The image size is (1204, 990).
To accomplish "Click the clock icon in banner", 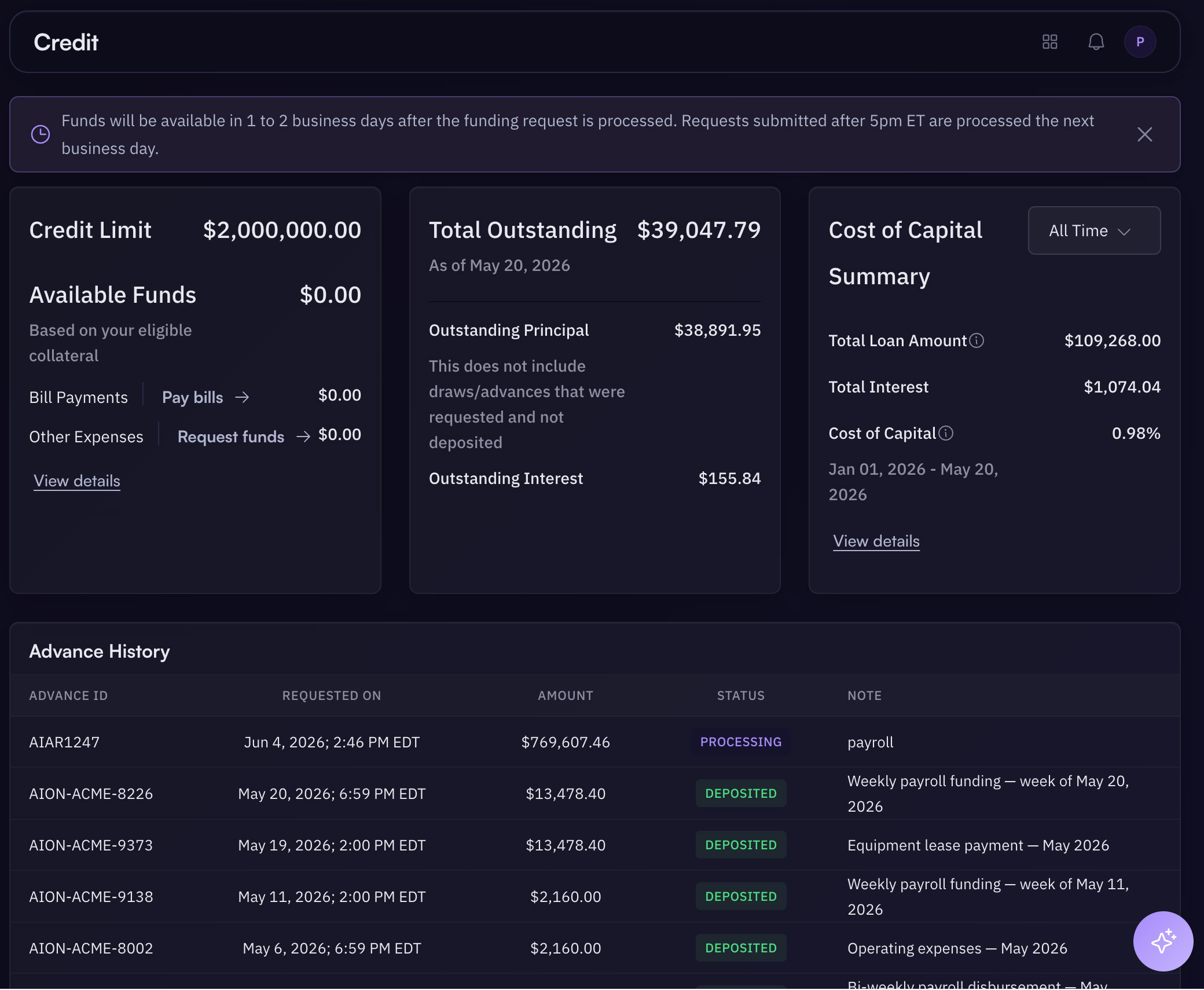I will [x=41, y=134].
